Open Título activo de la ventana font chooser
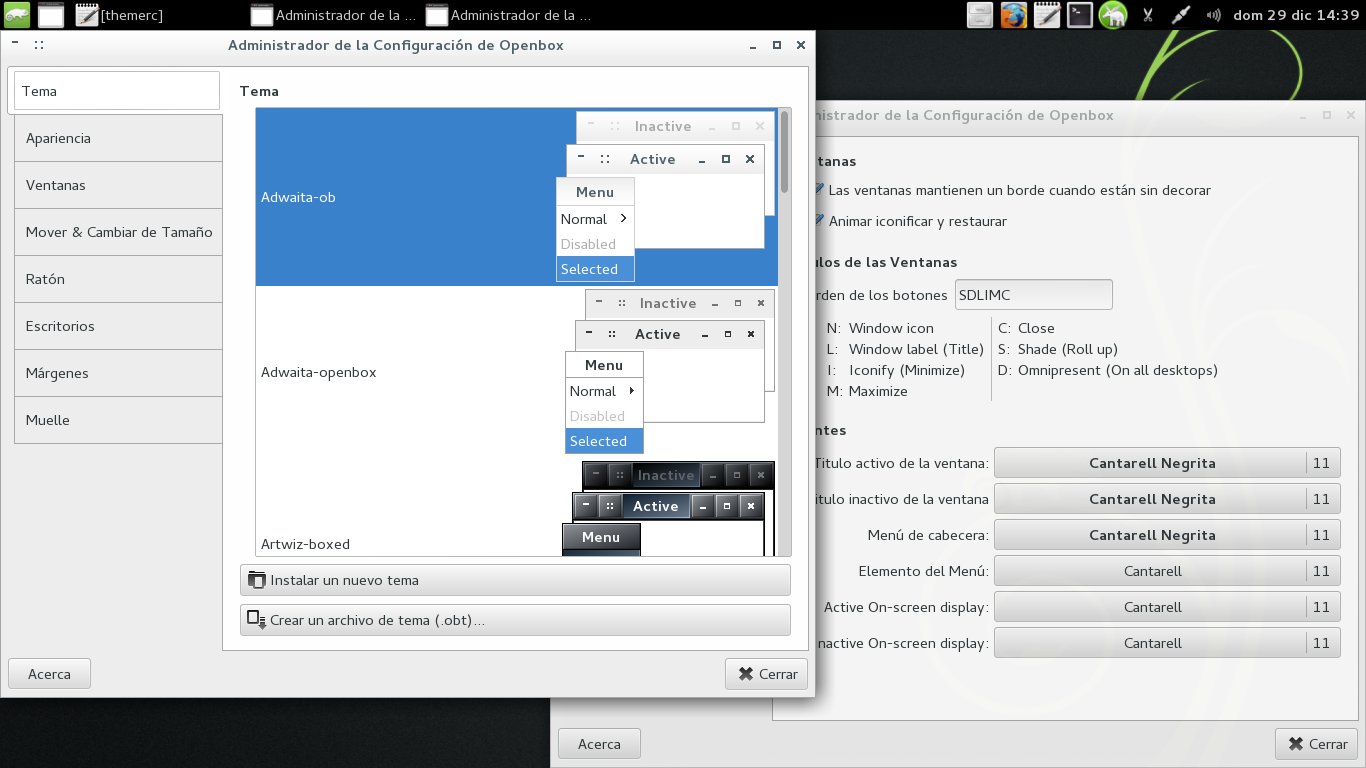Screen dimensions: 1366x768 pos(1167,463)
